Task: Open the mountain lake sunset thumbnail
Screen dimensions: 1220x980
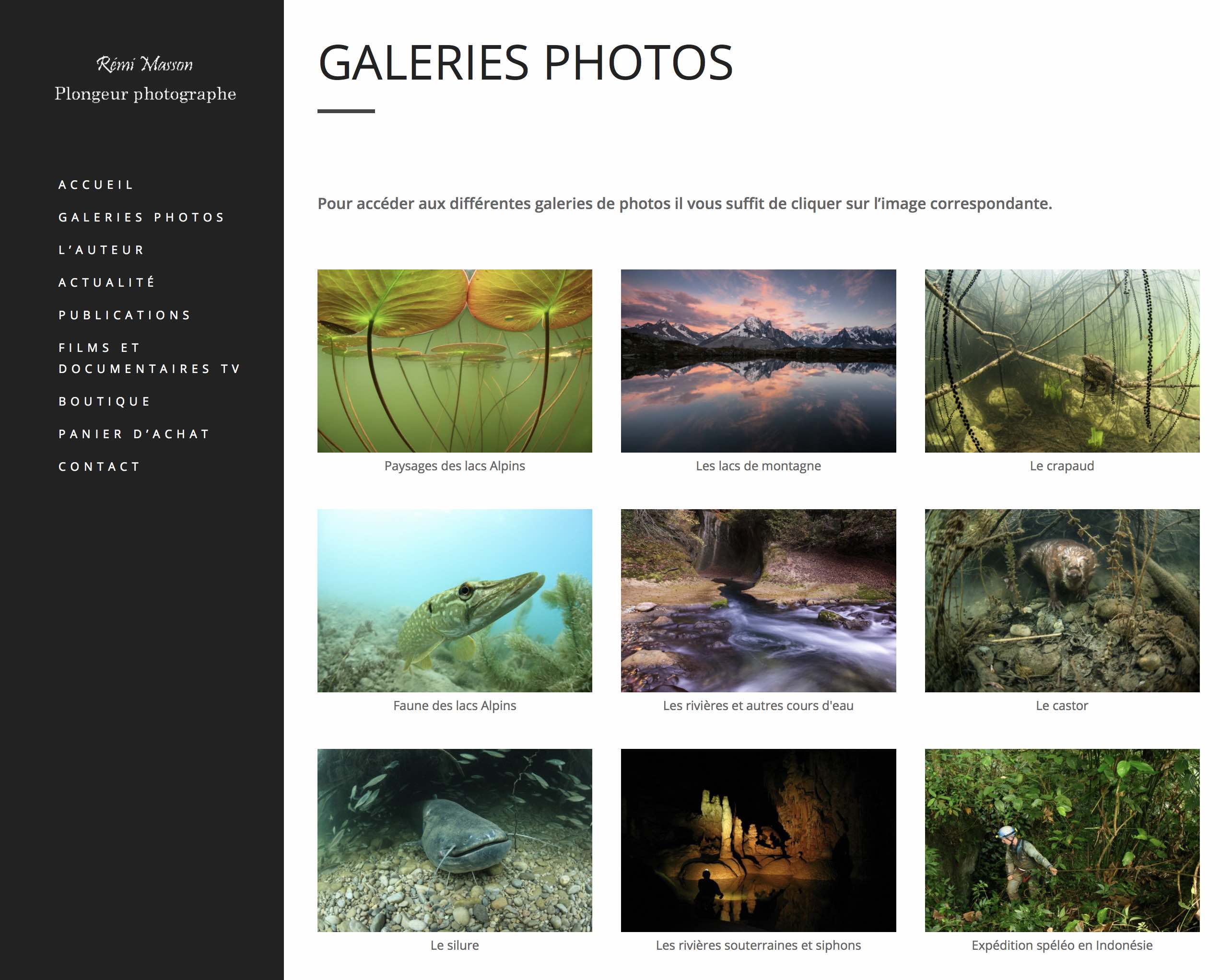Action: click(x=758, y=361)
